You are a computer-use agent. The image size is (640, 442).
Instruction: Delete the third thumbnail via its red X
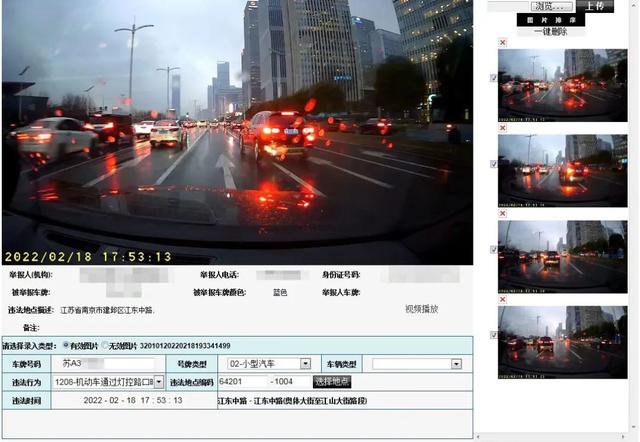click(503, 214)
